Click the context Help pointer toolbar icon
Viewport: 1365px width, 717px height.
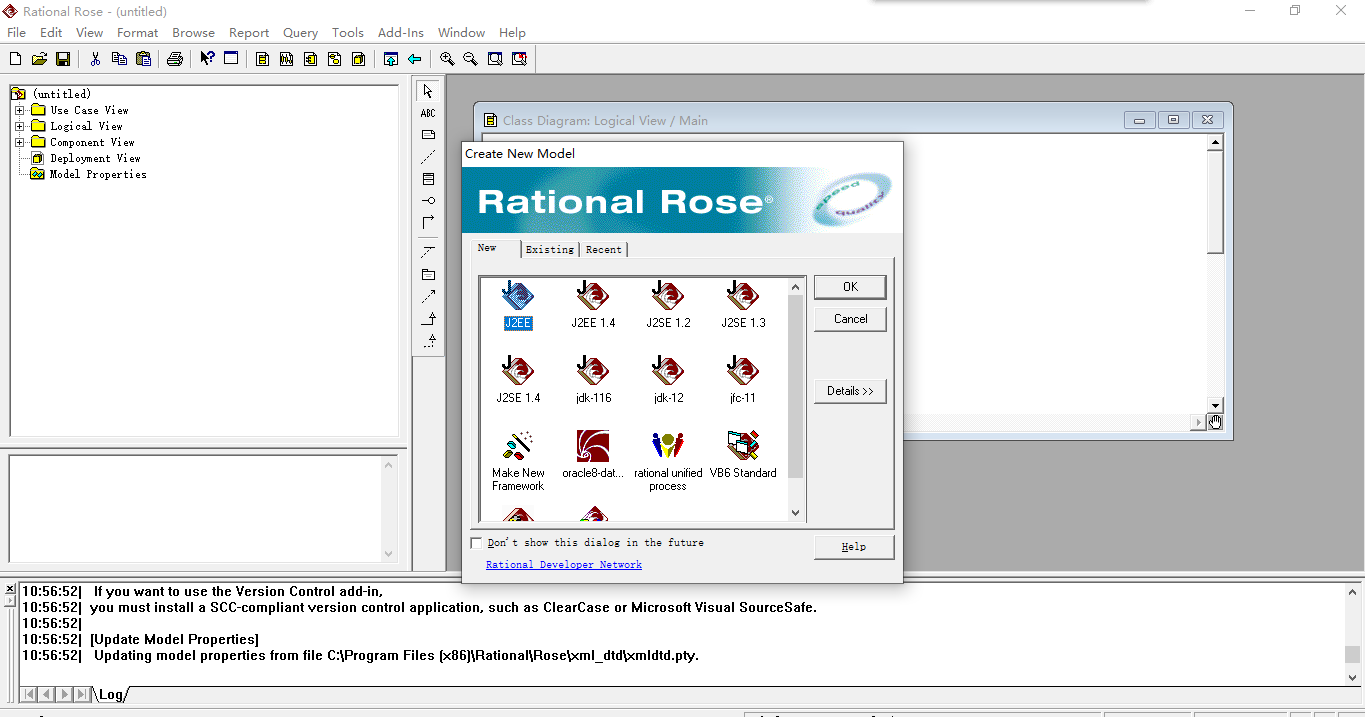tap(206, 58)
